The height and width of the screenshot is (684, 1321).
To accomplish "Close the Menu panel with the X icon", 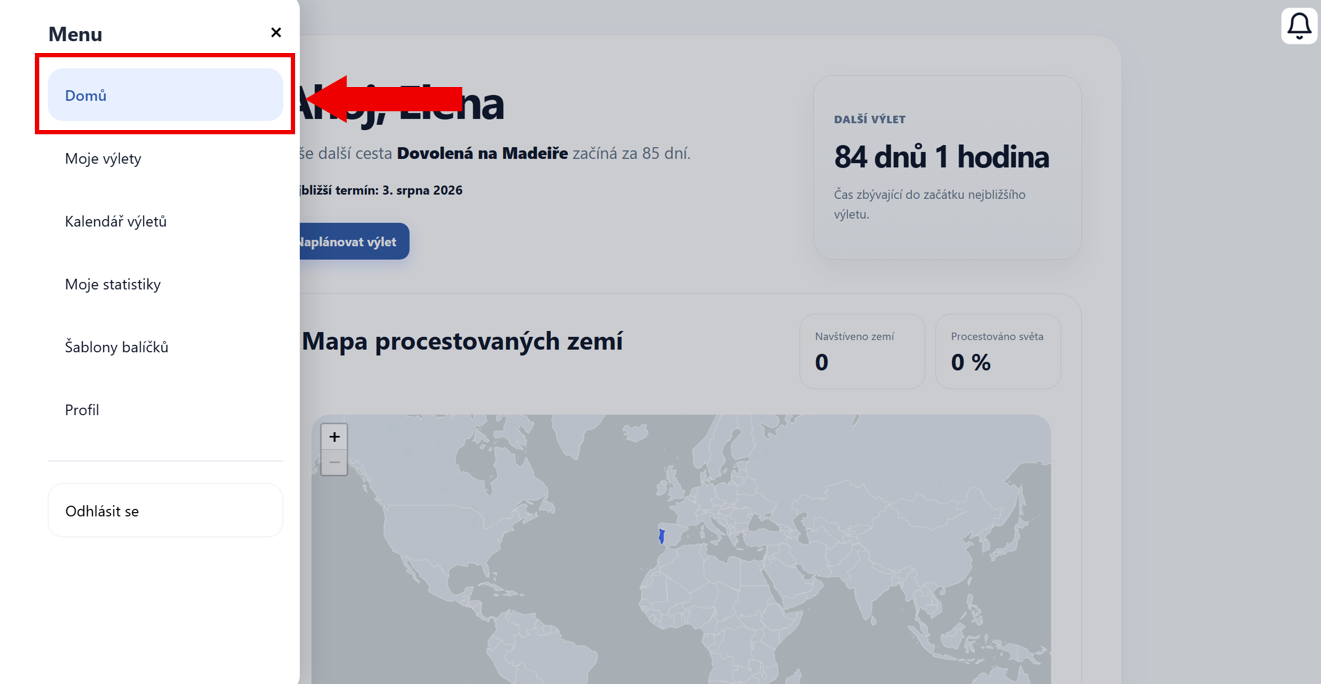I will click(276, 33).
